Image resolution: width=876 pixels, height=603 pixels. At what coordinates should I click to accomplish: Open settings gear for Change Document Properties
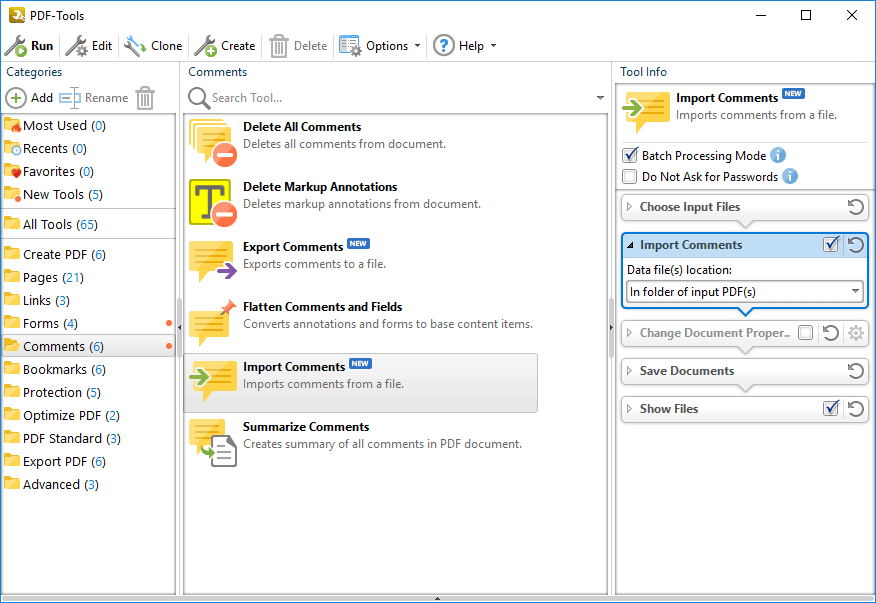[x=855, y=333]
